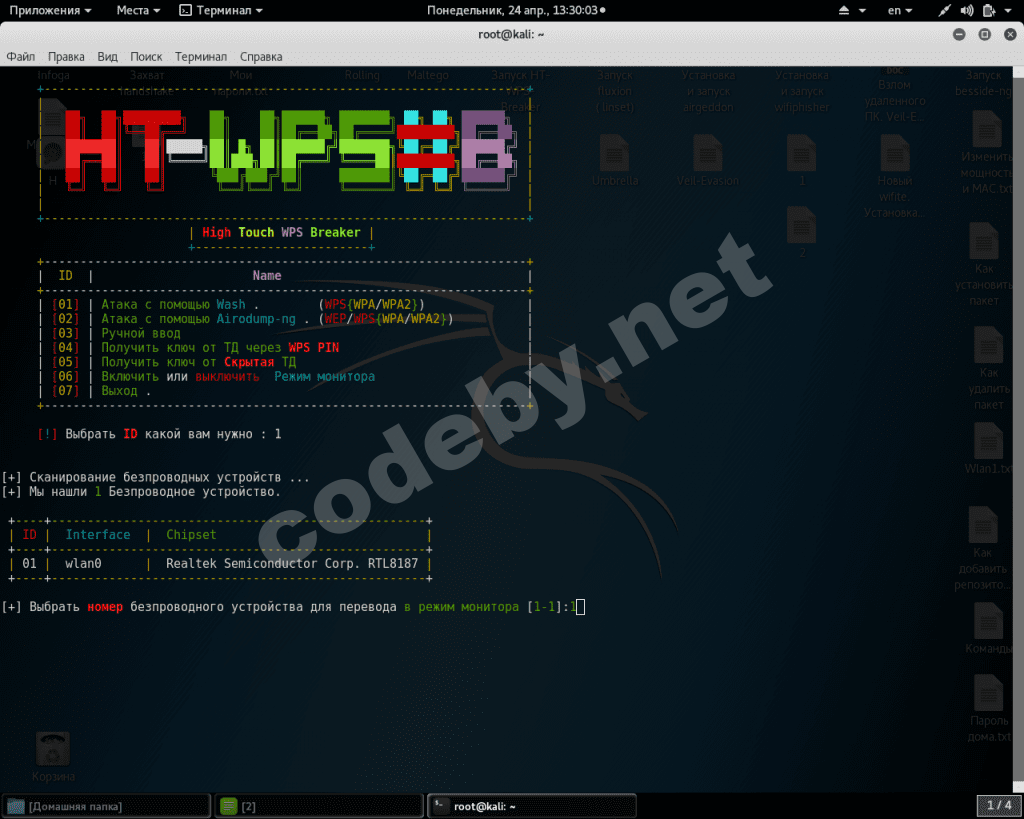Open the Терминал menu in the terminal window

(201, 57)
